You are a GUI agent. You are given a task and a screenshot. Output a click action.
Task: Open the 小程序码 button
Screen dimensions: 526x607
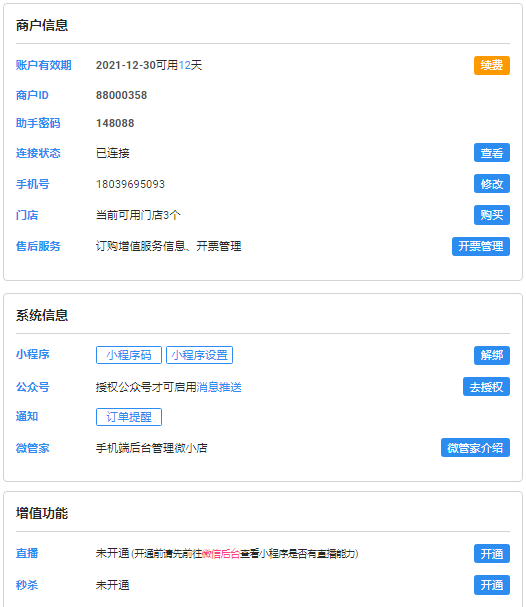(x=129, y=355)
